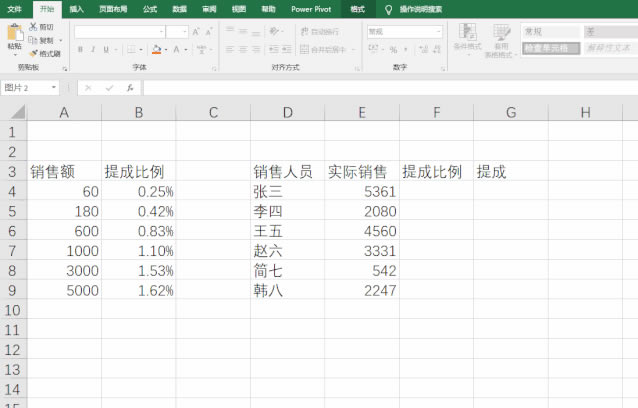
Task: Click the formula bar Cancel X icon
Action: tap(88, 87)
